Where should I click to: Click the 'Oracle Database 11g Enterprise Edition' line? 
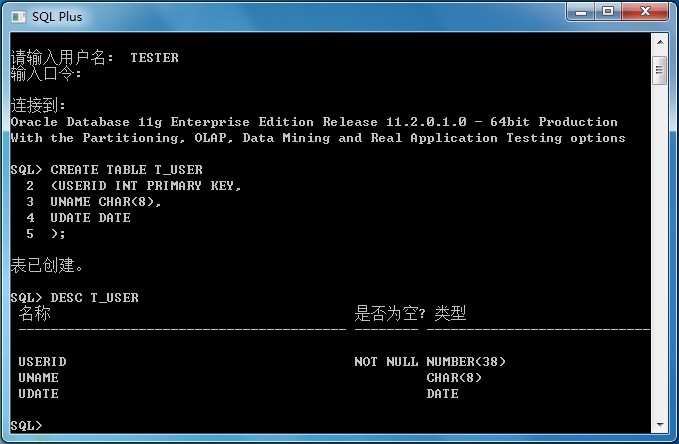click(x=314, y=122)
